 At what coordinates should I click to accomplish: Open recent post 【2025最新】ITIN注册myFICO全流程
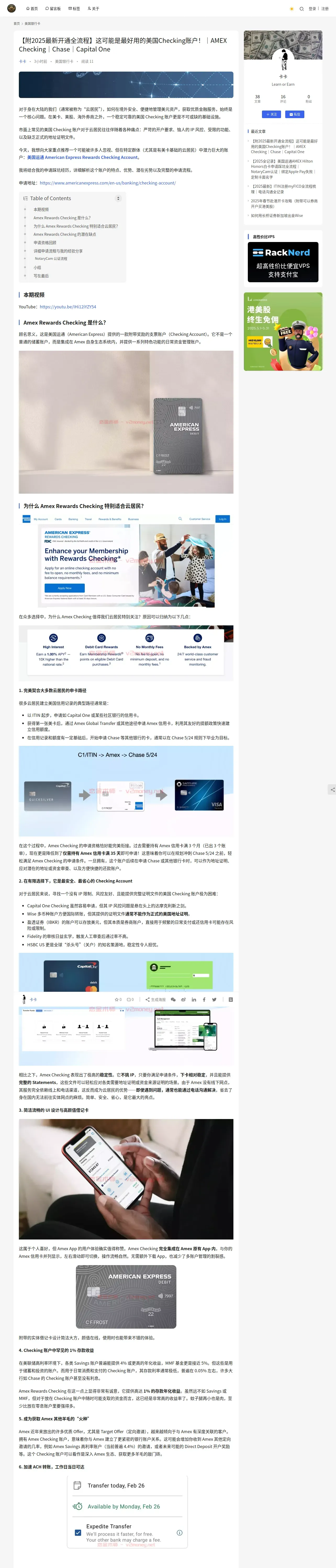point(284,189)
